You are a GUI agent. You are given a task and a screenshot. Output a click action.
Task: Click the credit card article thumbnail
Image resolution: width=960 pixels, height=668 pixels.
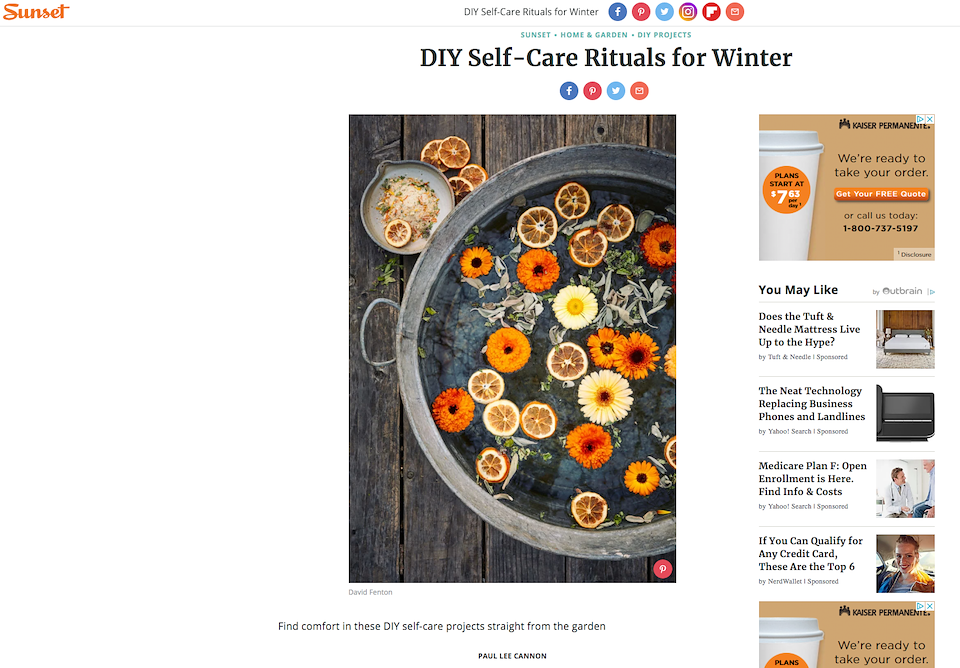coord(905,563)
